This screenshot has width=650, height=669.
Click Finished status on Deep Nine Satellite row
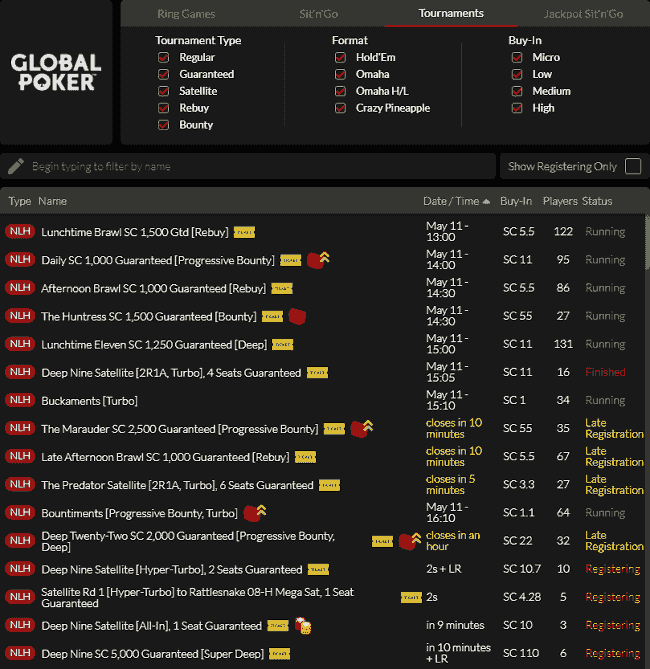point(605,372)
